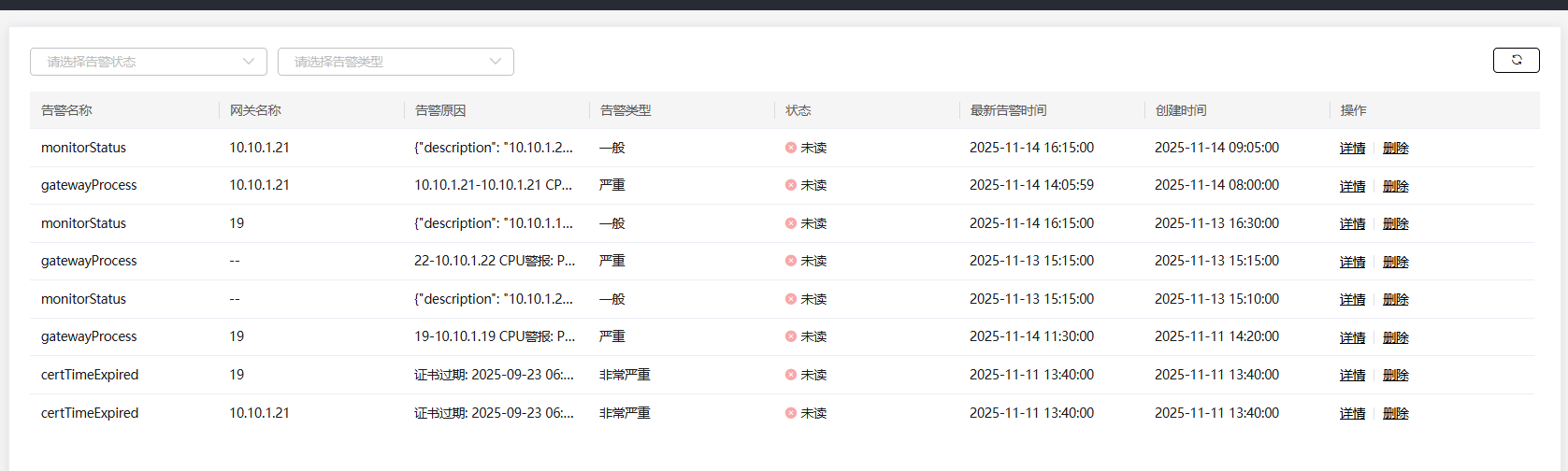Click unread status icon for monitorStatus 10.10.1.21 row
Viewport: 1568px width, 471px height.
tap(791, 148)
